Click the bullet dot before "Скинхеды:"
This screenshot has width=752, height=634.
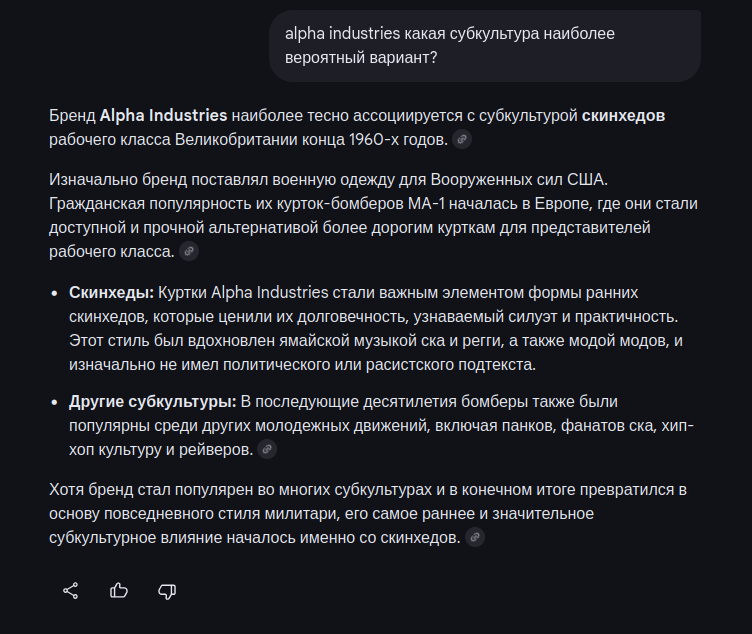(54, 293)
